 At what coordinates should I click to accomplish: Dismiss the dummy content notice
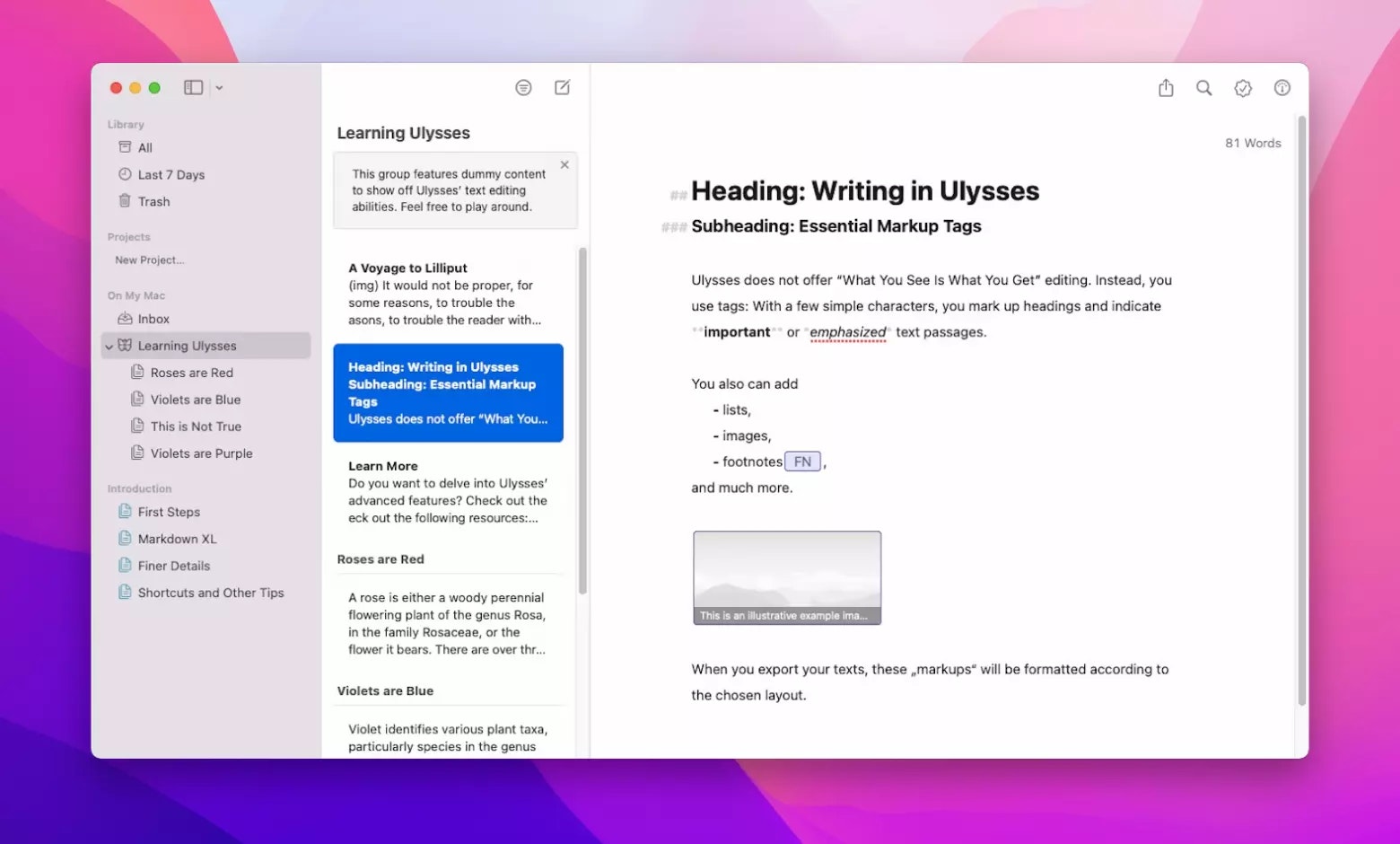coord(564,165)
